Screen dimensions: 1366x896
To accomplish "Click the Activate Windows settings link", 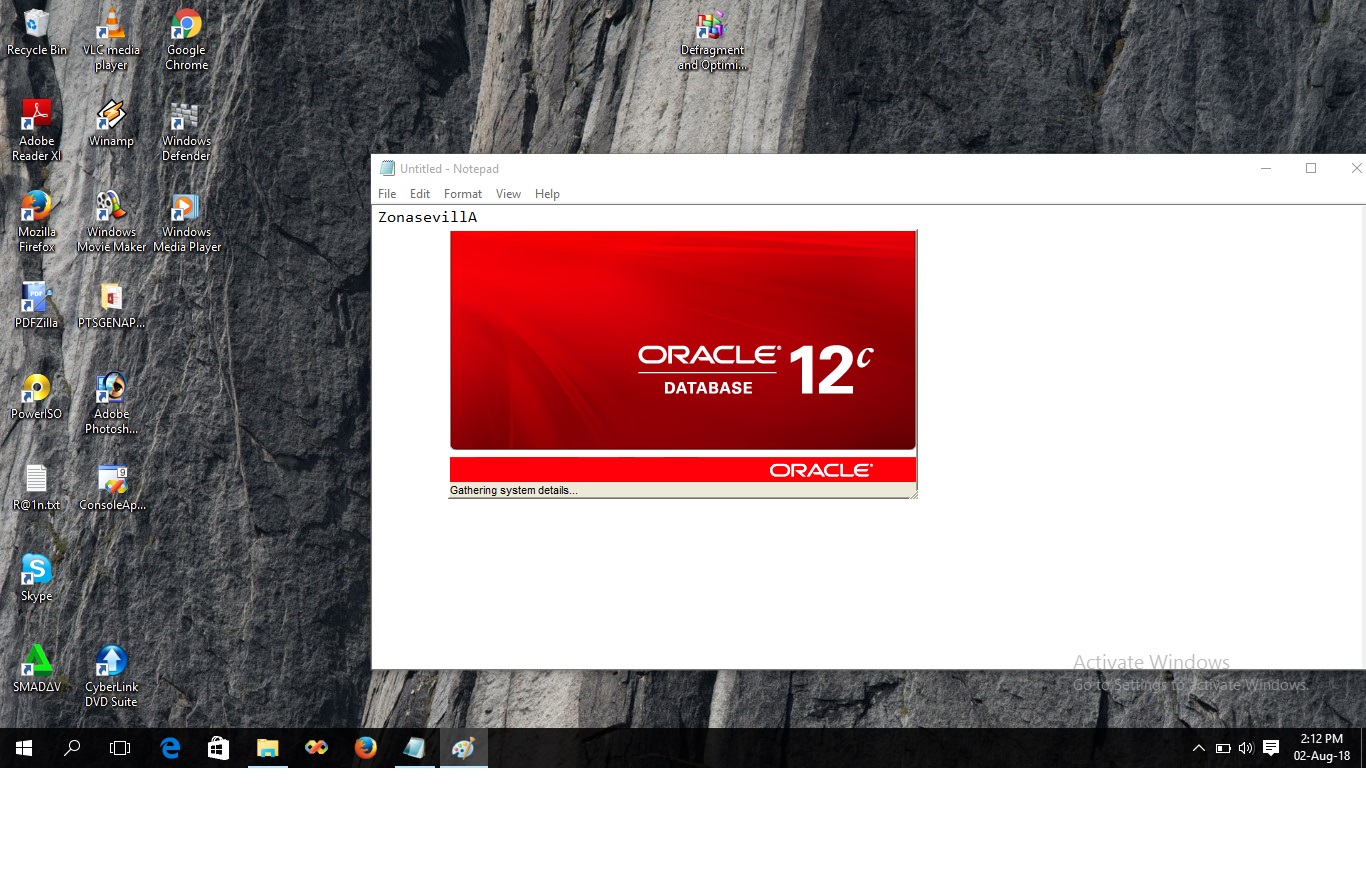I will [x=1190, y=684].
